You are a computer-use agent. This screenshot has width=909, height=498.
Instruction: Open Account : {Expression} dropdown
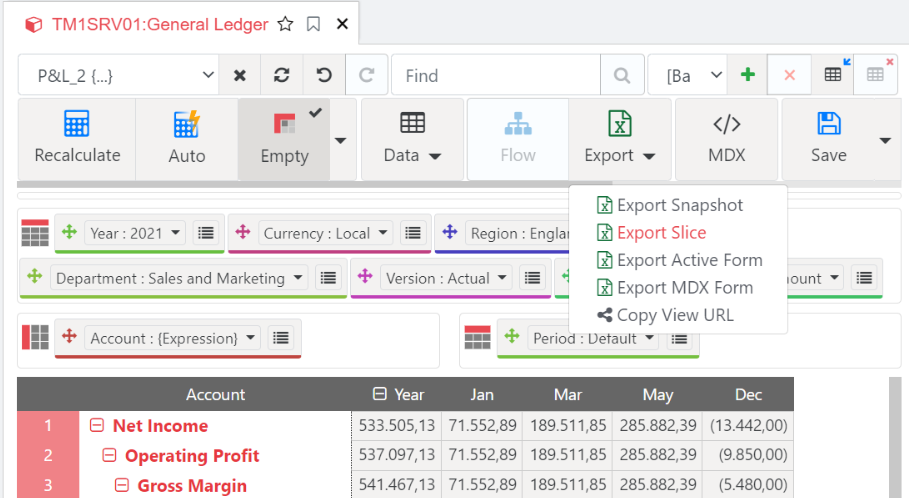tap(172, 338)
